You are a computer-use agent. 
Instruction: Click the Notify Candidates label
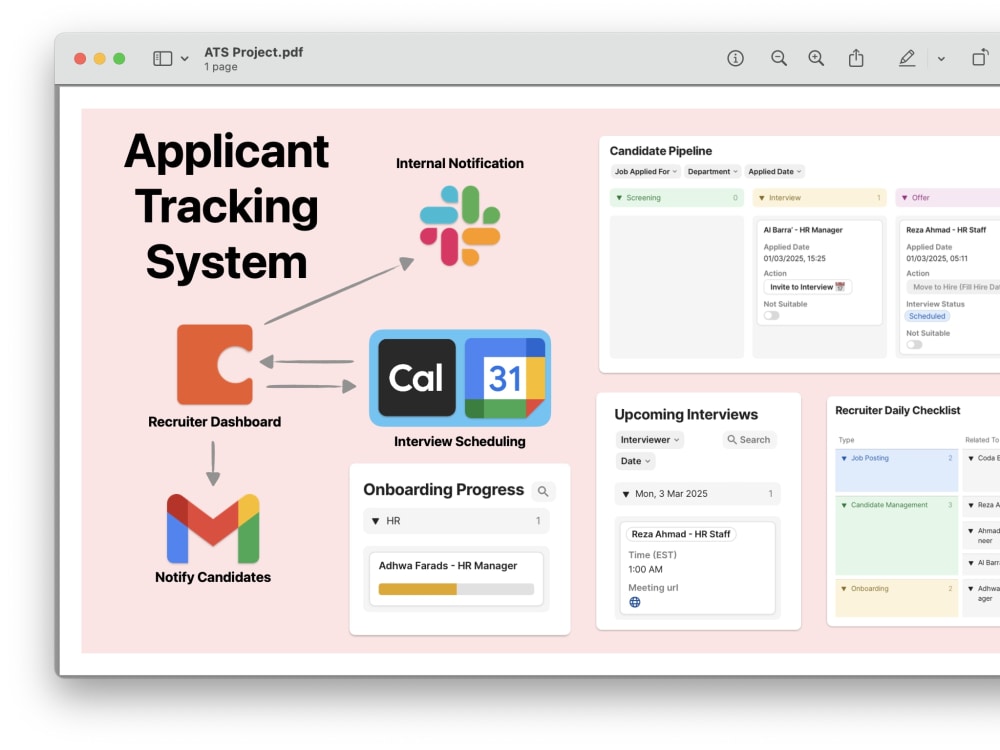[213, 577]
